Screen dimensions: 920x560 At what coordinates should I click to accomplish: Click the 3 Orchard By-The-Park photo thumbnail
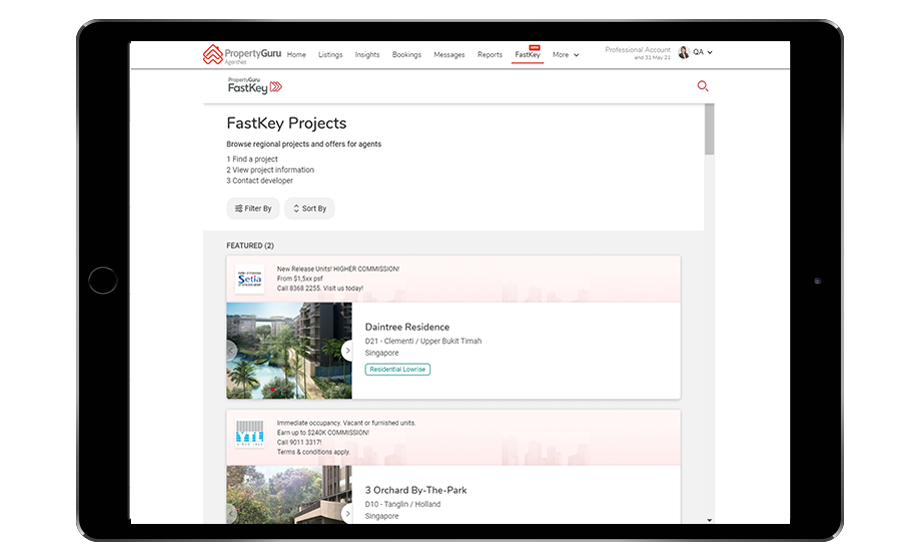(289, 495)
